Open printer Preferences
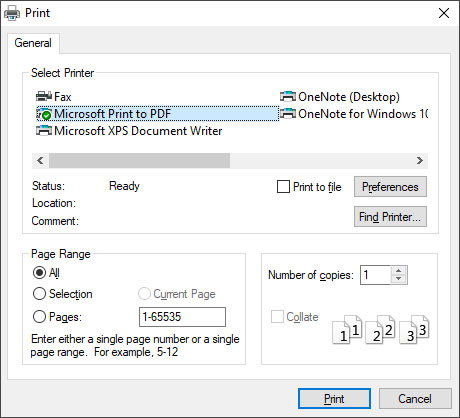The image size is (460, 418). click(x=390, y=187)
